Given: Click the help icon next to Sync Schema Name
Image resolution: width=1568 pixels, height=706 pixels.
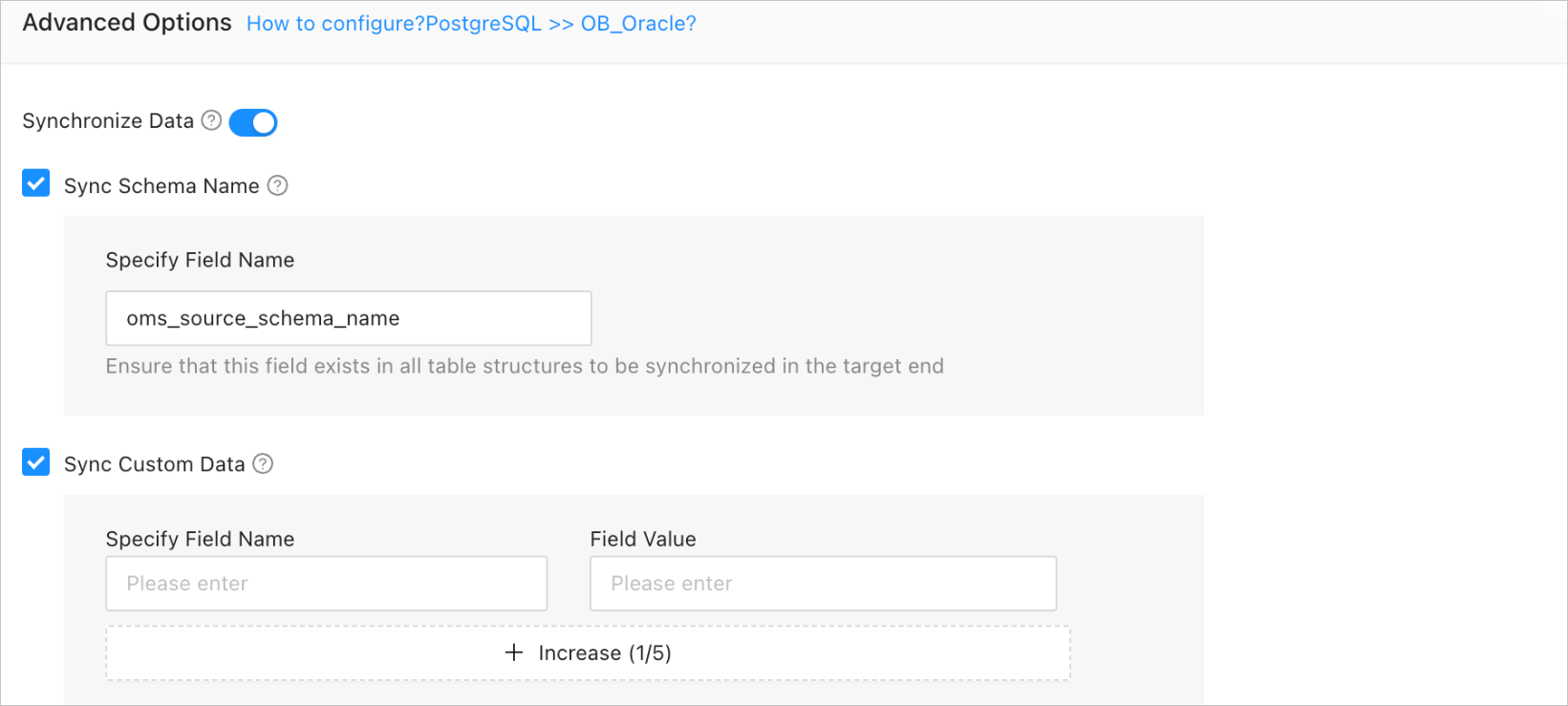Looking at the screenshot, I should point(277,185).
